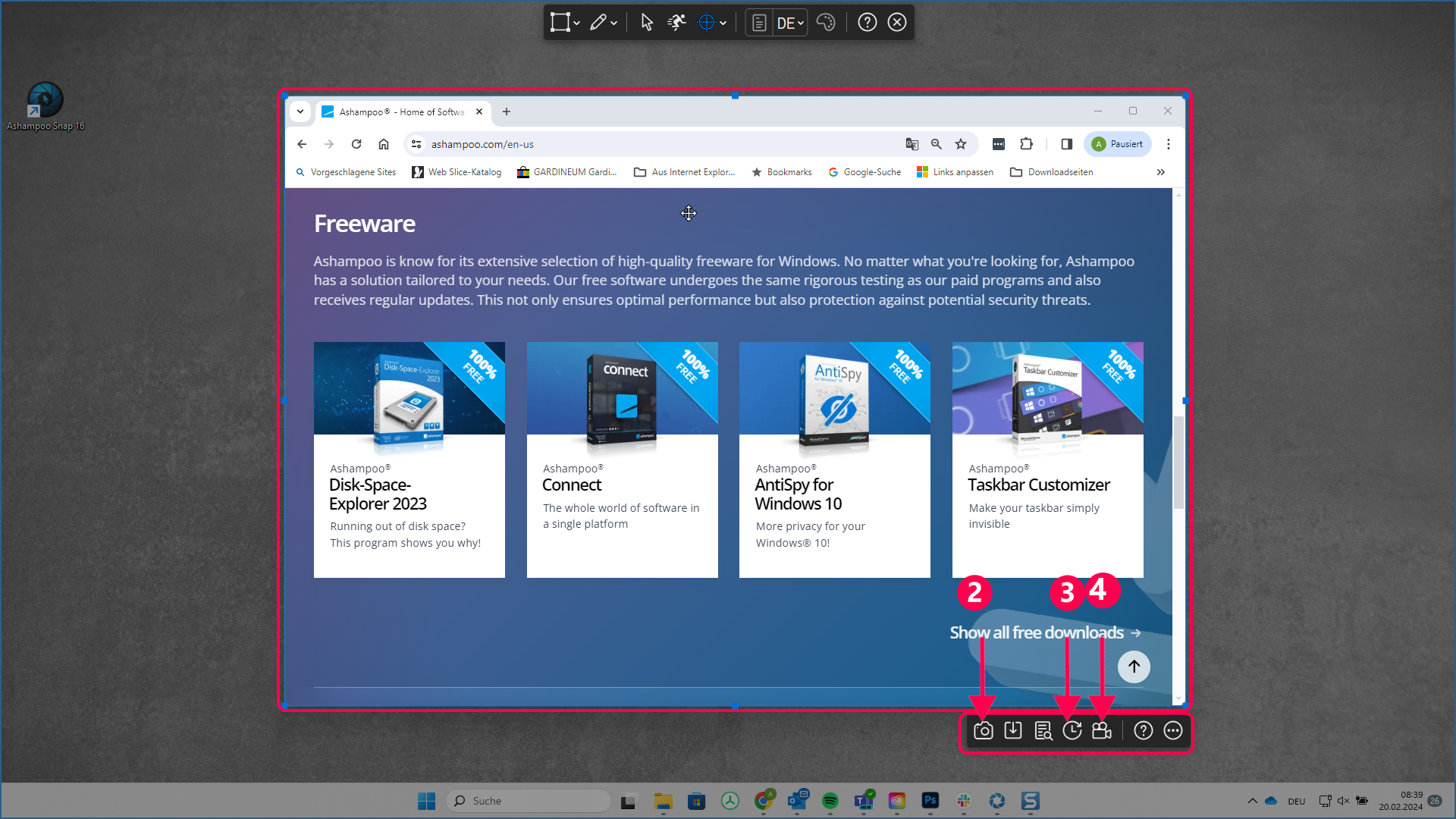1456x819 pixels.
Task: Open the Disk-Space-Explorer 2023 card
Action: pos(409,460)
